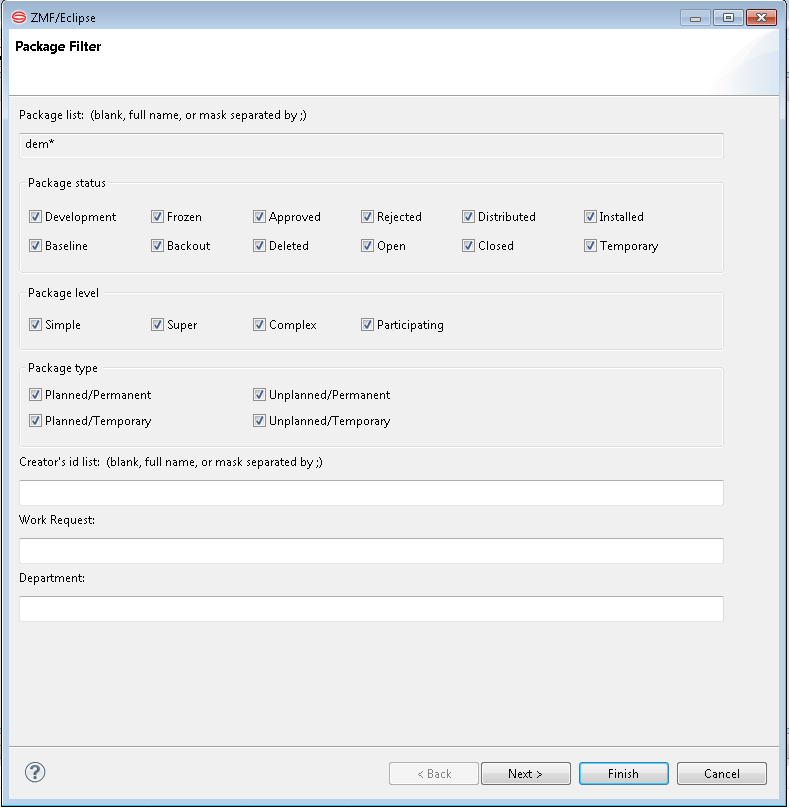Uncheck the Unplanned/Permanent type checkbox

coord(259,394)
